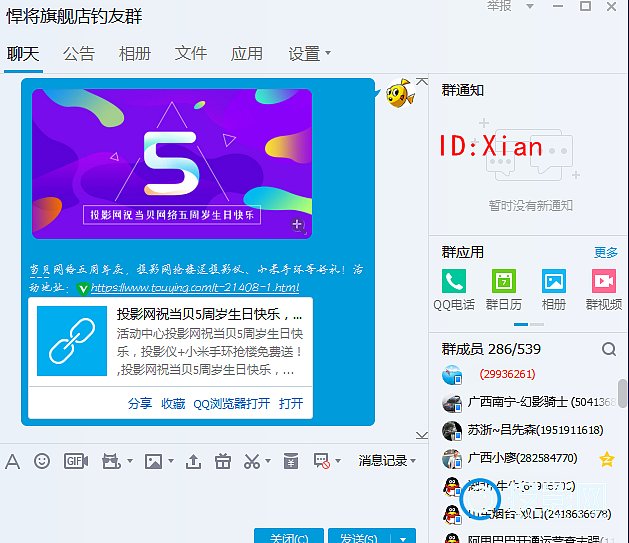Open the 设置 dropdown menu

309,54
